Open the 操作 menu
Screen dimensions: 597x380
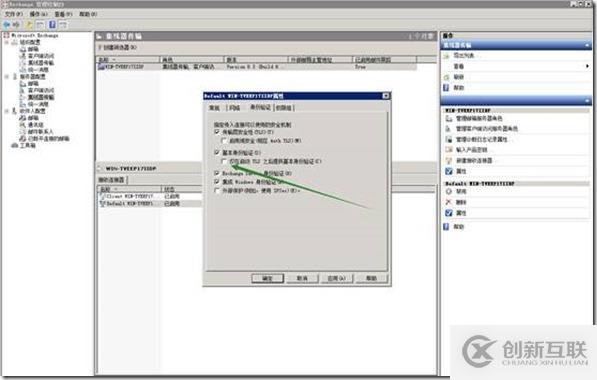click(39, 14)
